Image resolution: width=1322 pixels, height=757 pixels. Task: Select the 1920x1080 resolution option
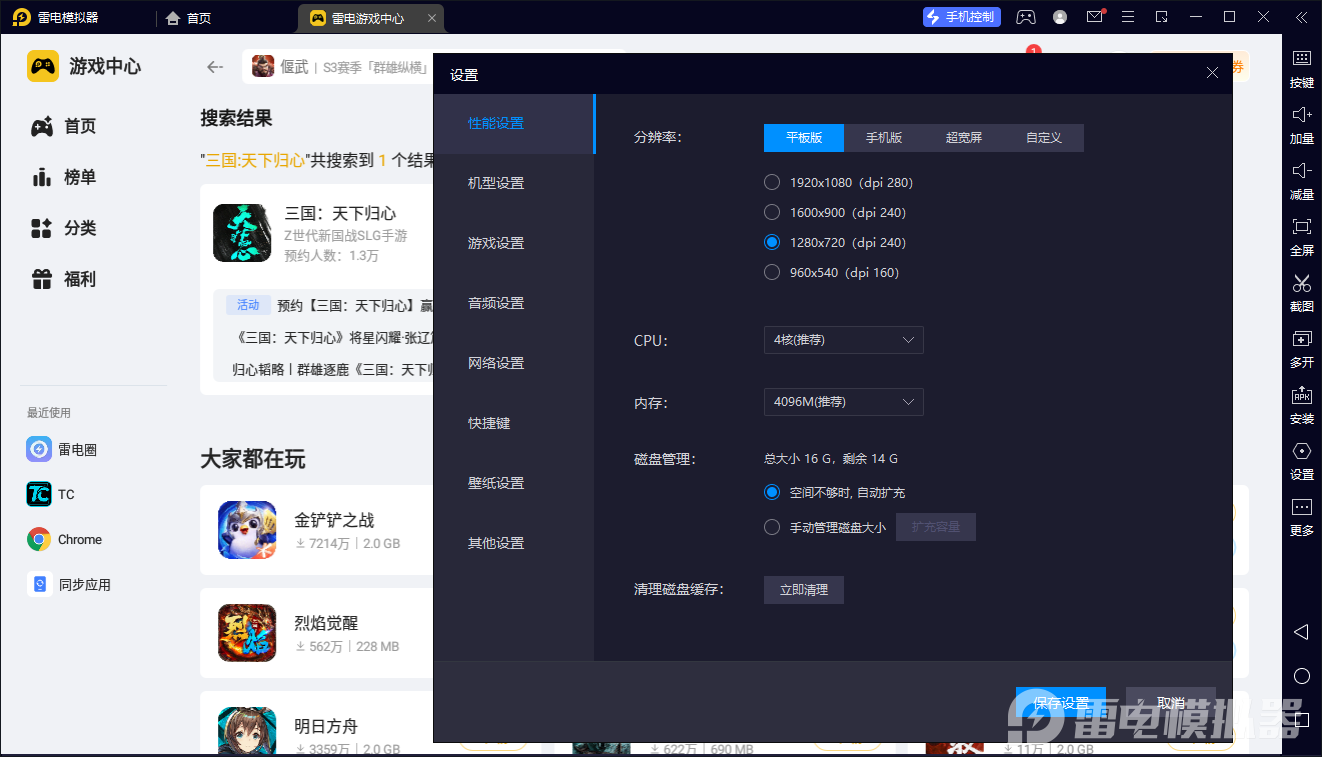point(772,182)
